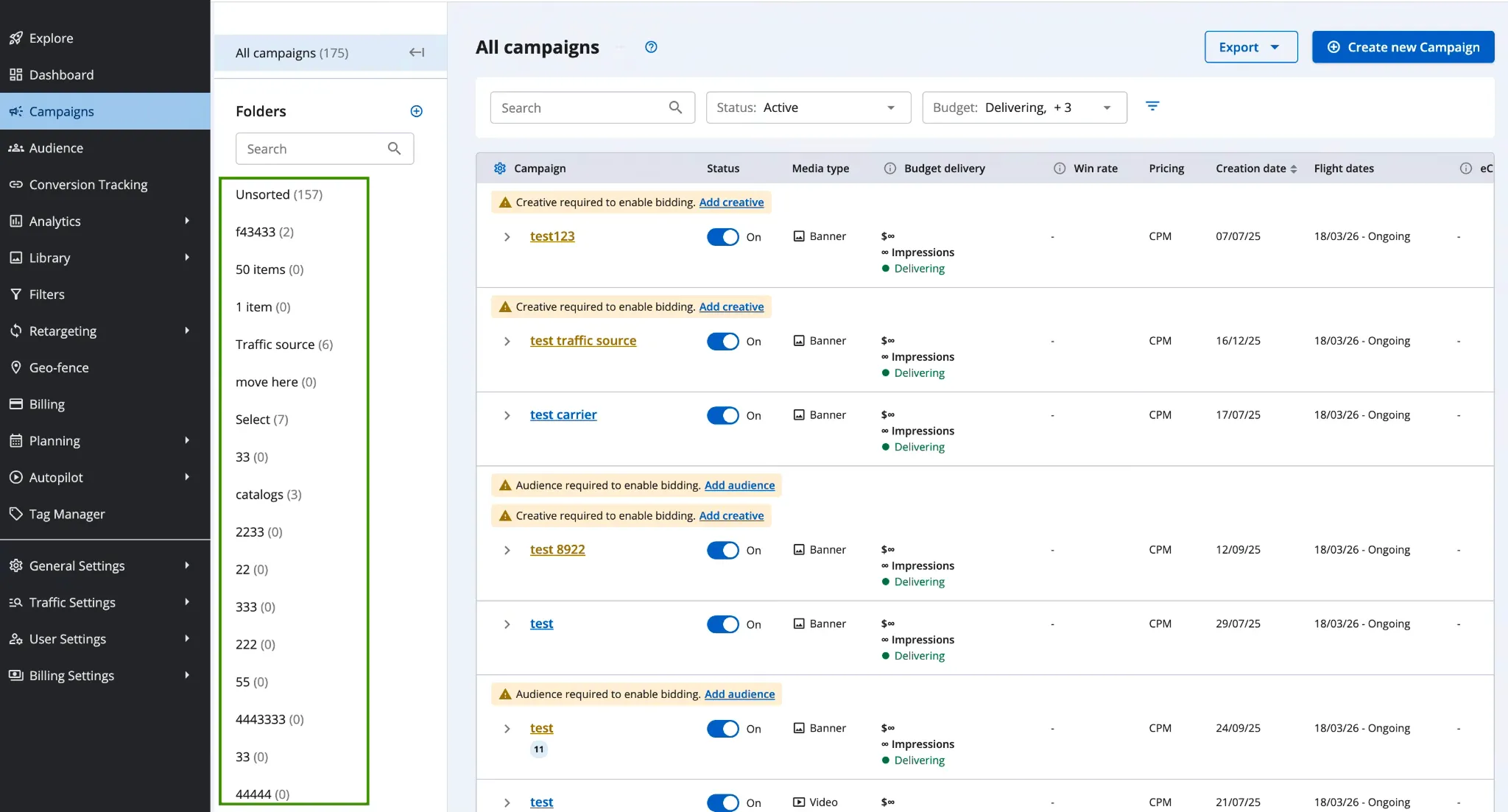
Task: Click the first Add audience link
Action: tap(739, 485)
